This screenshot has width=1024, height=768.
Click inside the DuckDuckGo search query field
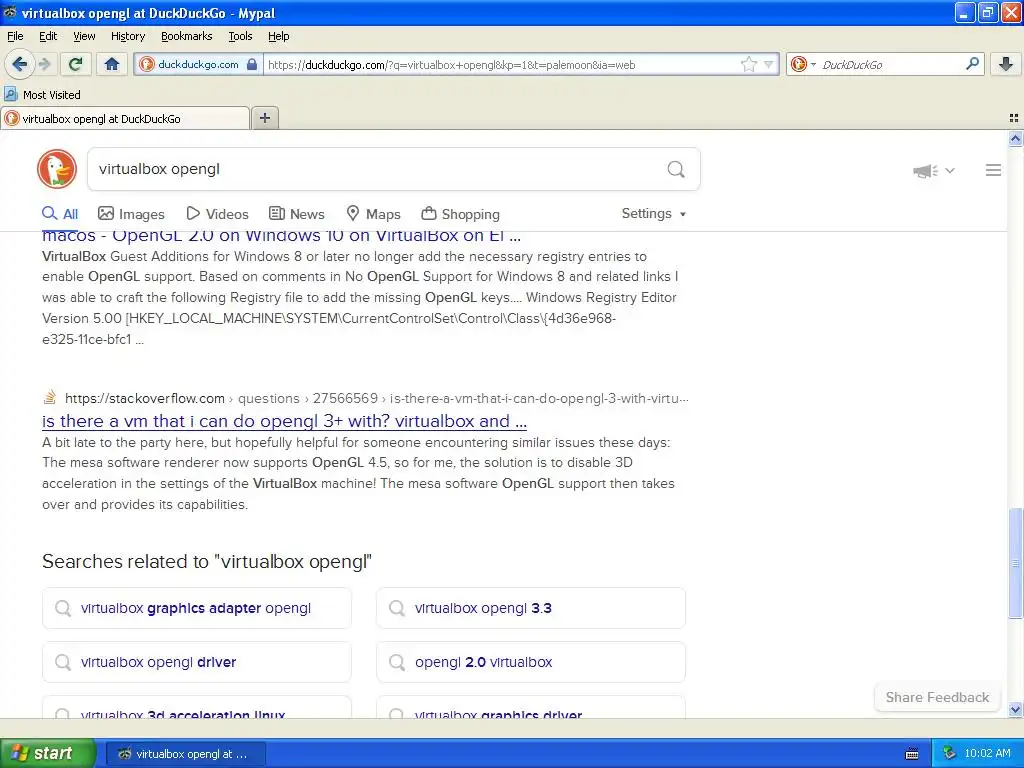click(x=376, y=169)
